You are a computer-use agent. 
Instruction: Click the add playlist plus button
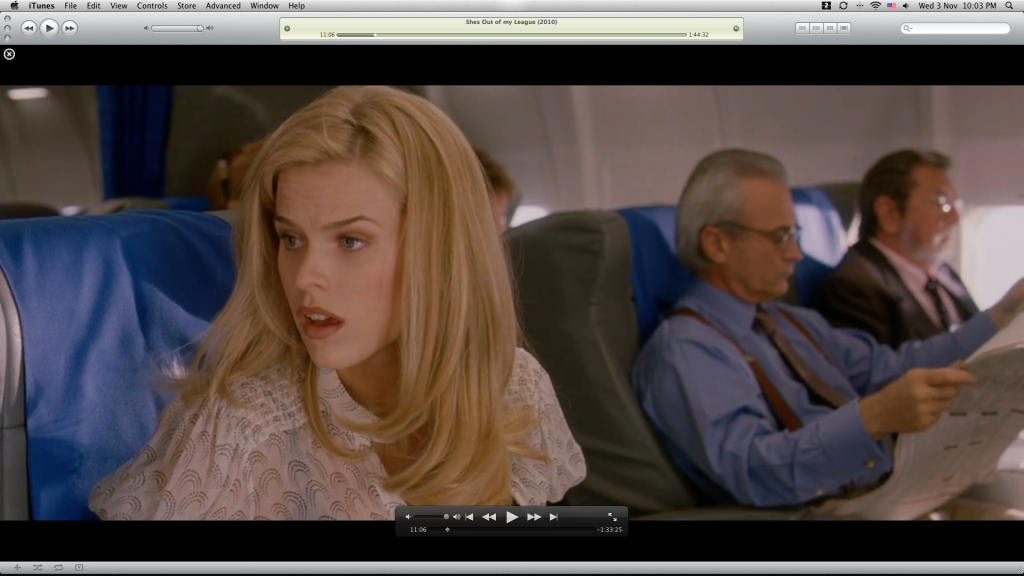click(x=17, y=568)
